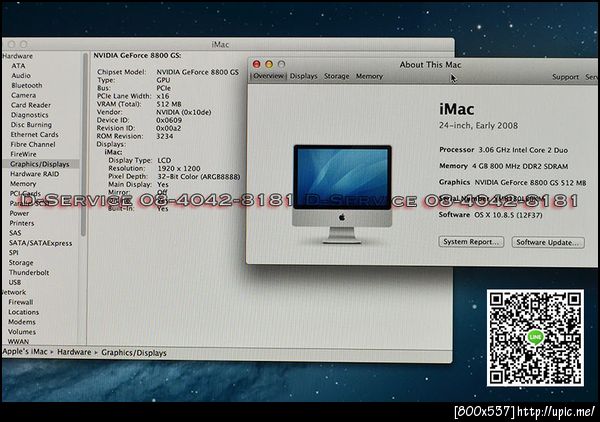
Task: Open the Displays tab
Action: pyautogui.click(x=303, y=76)
